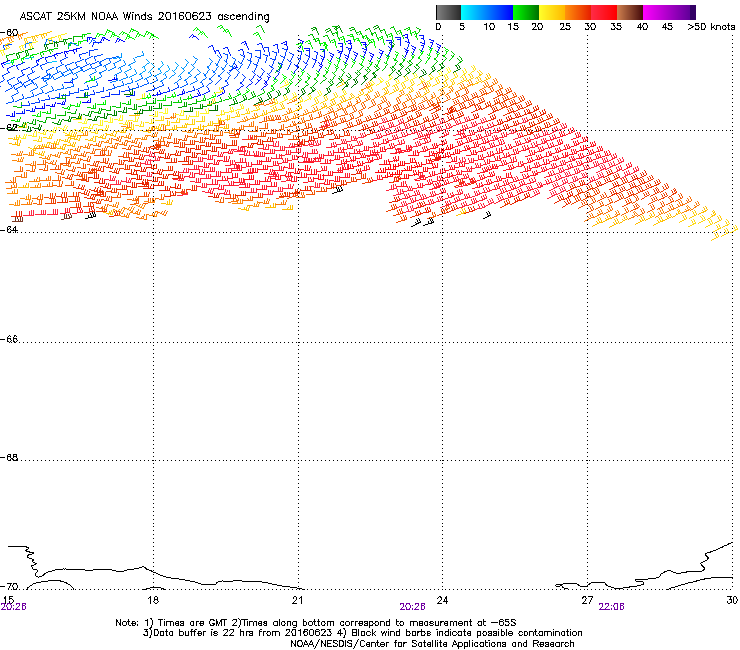
Task: Click the '-62' latitude axis label
Action: point(9,127)
